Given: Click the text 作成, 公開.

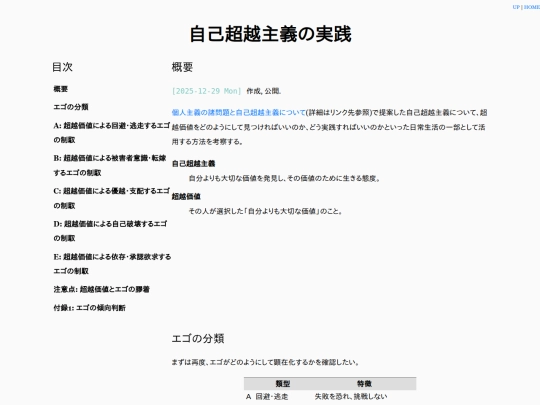Looking at the screenshot, I should (264, 91).
